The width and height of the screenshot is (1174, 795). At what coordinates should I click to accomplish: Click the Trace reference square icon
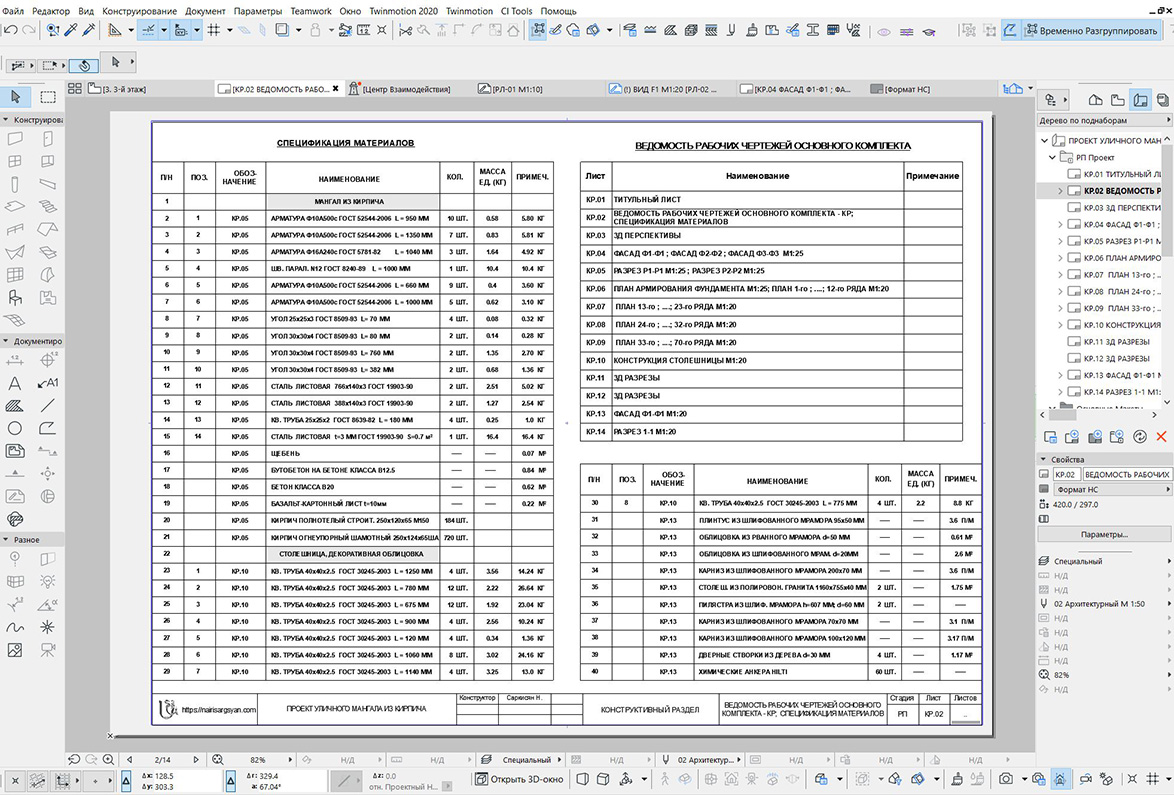coord(282,31)
